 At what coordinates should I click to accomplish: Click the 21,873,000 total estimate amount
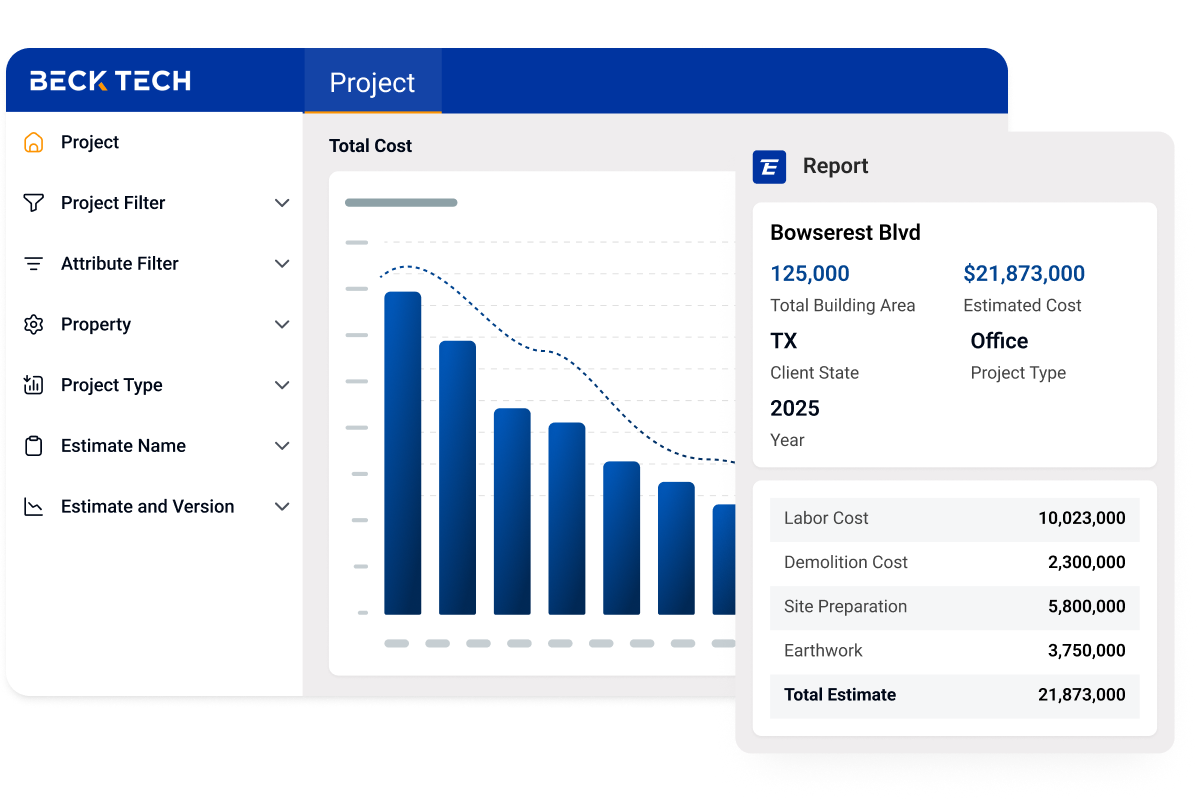pyautogui.click(x=1082, y=695)
